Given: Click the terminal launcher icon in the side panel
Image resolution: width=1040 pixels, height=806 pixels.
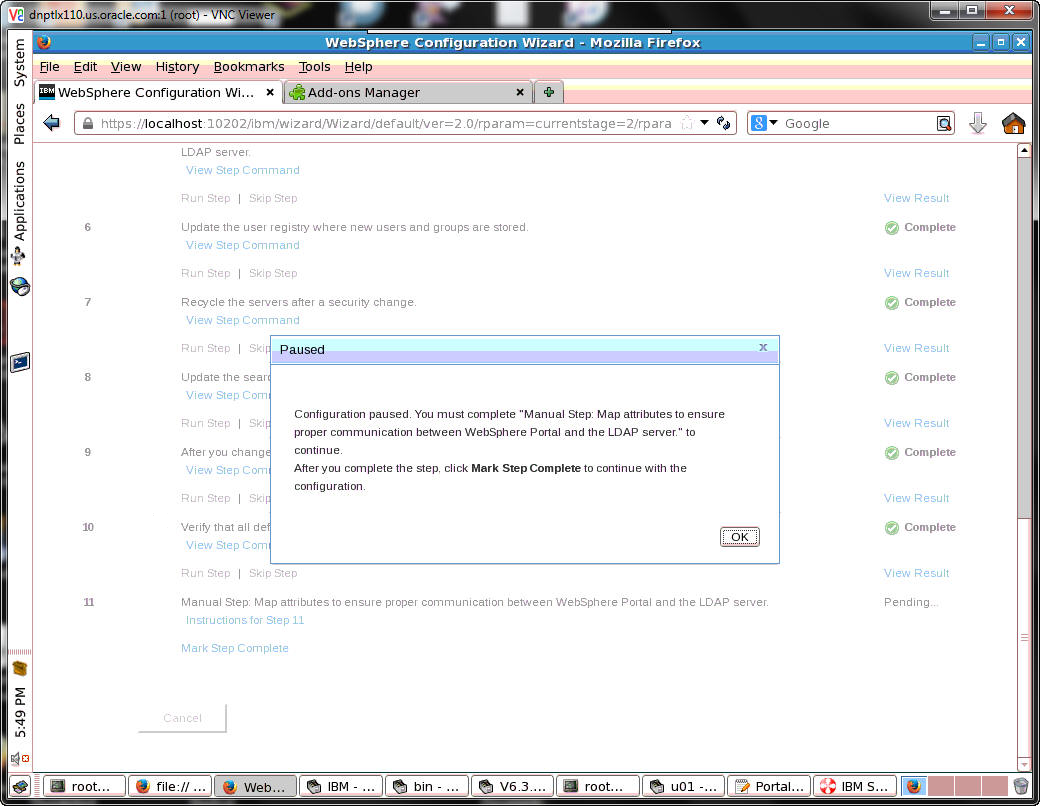Looking at the screenshot, I should [x=20, y=362].
